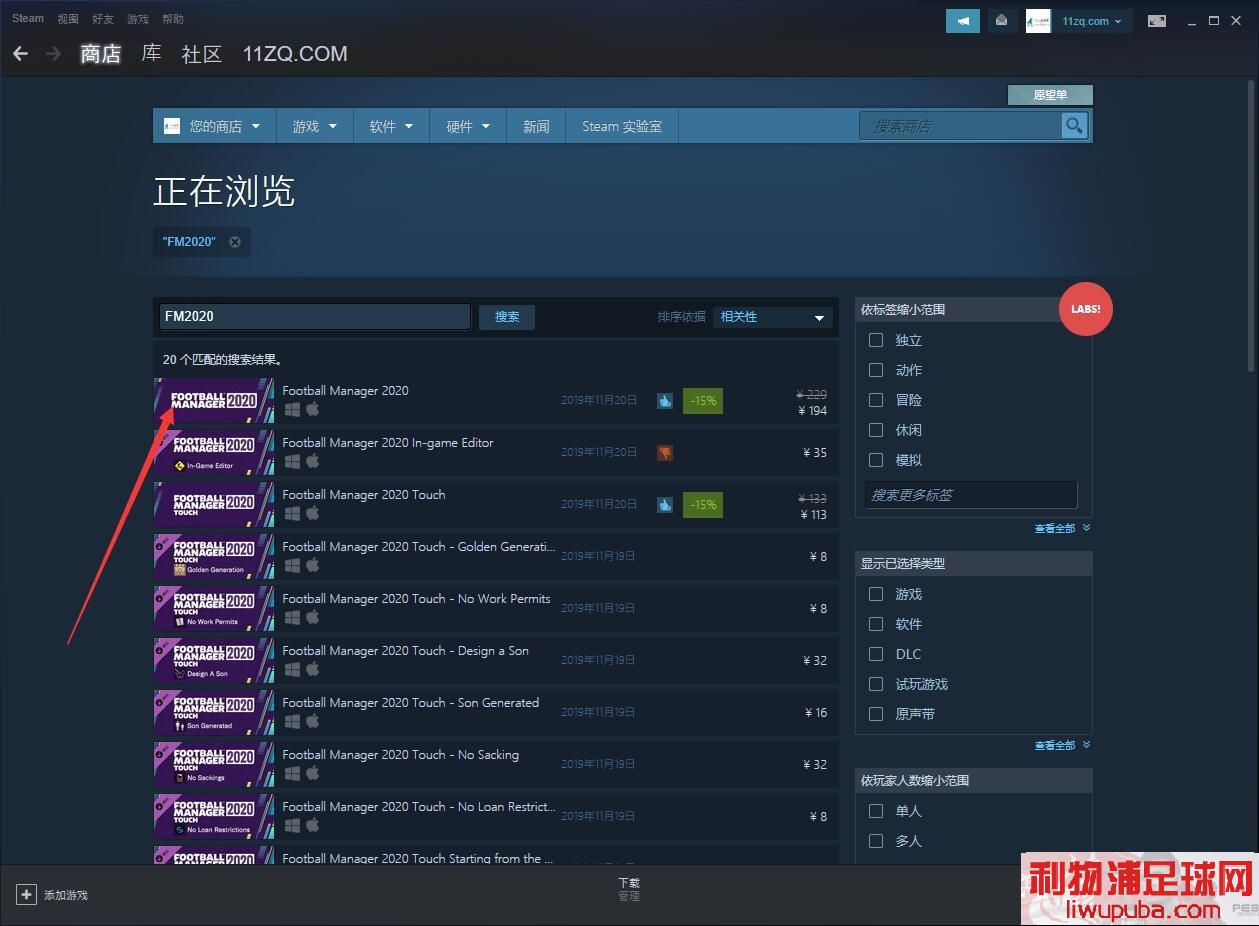Tick the DLC type checkbox
1259x926 pixels.
(876, 654)
